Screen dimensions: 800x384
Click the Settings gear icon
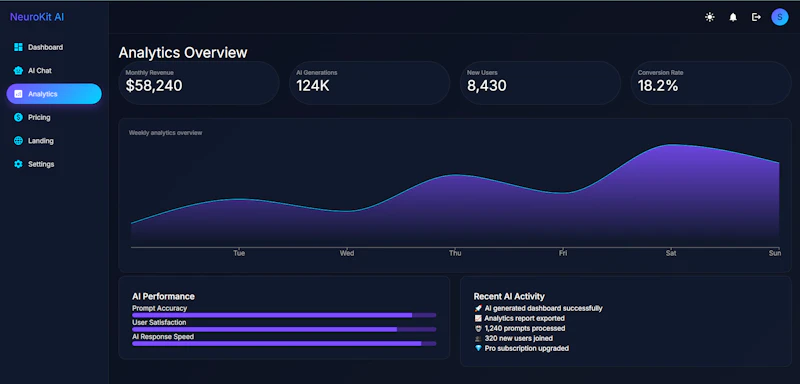point(18,164)
